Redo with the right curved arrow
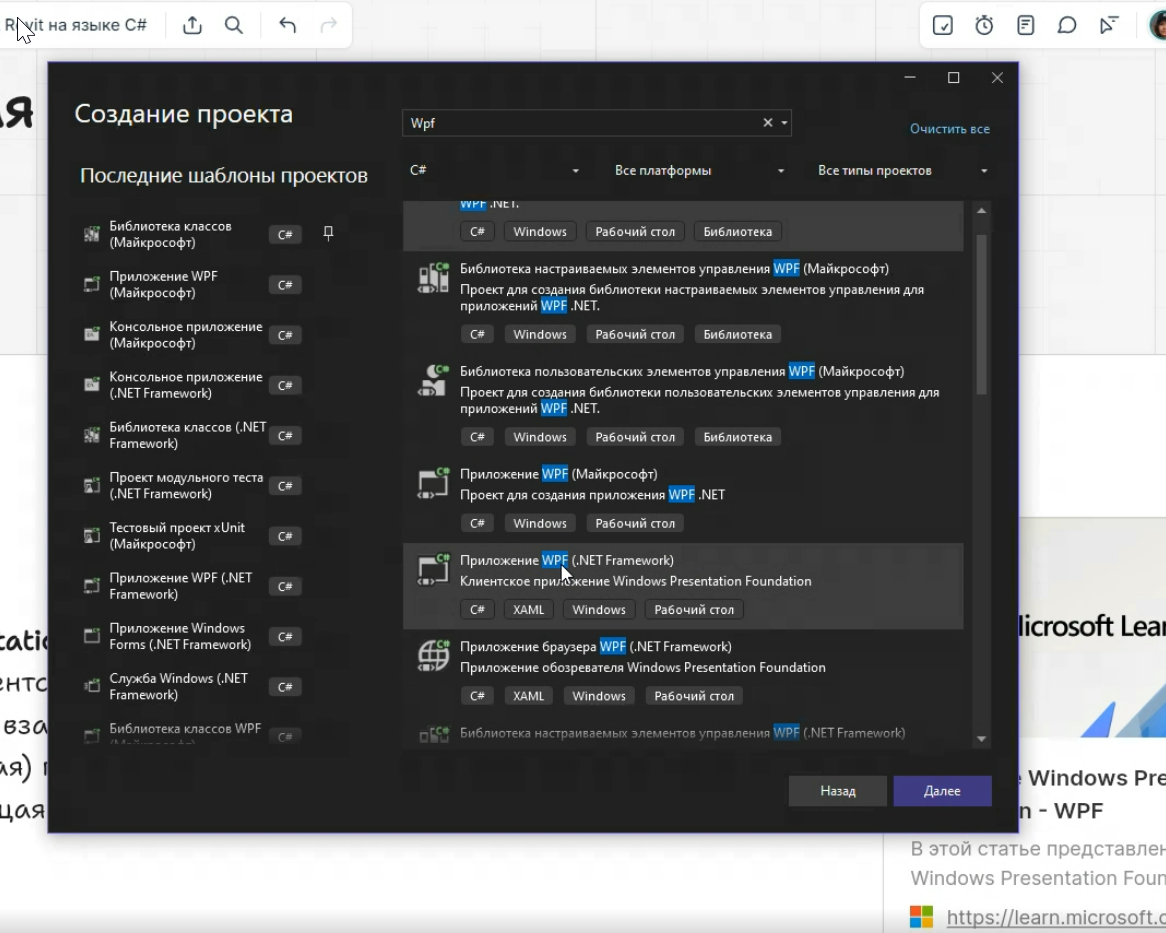This screenshot has width=1166, height=933. [328, 25]
